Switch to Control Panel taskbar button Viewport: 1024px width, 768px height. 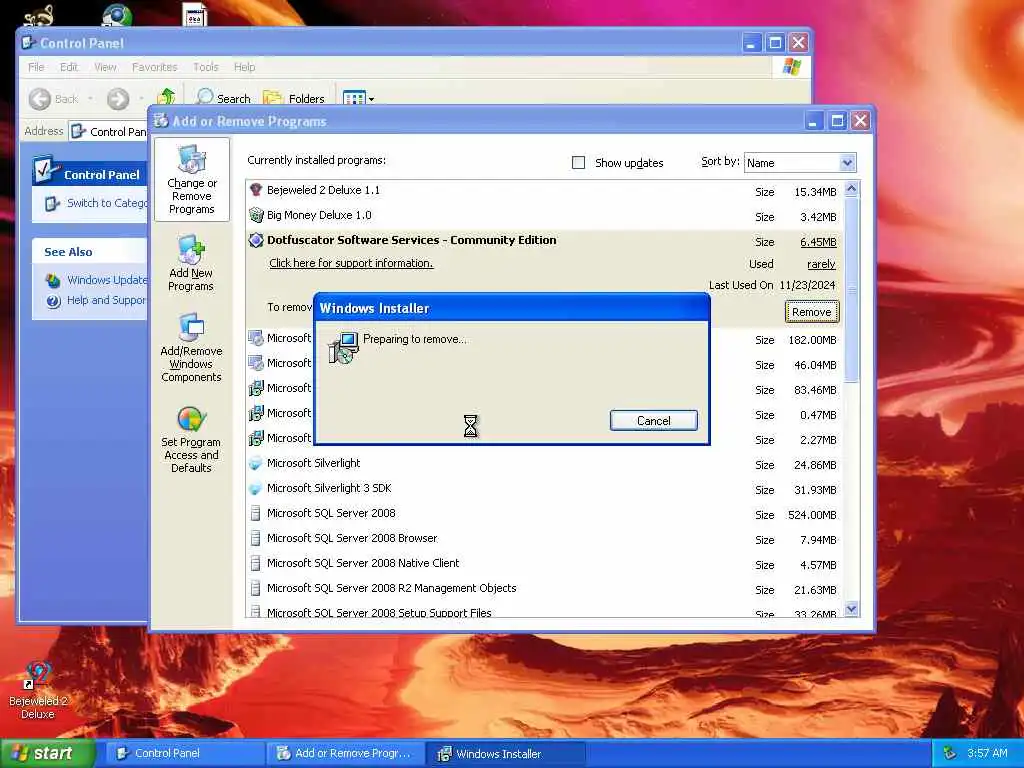tap(184, 753)
